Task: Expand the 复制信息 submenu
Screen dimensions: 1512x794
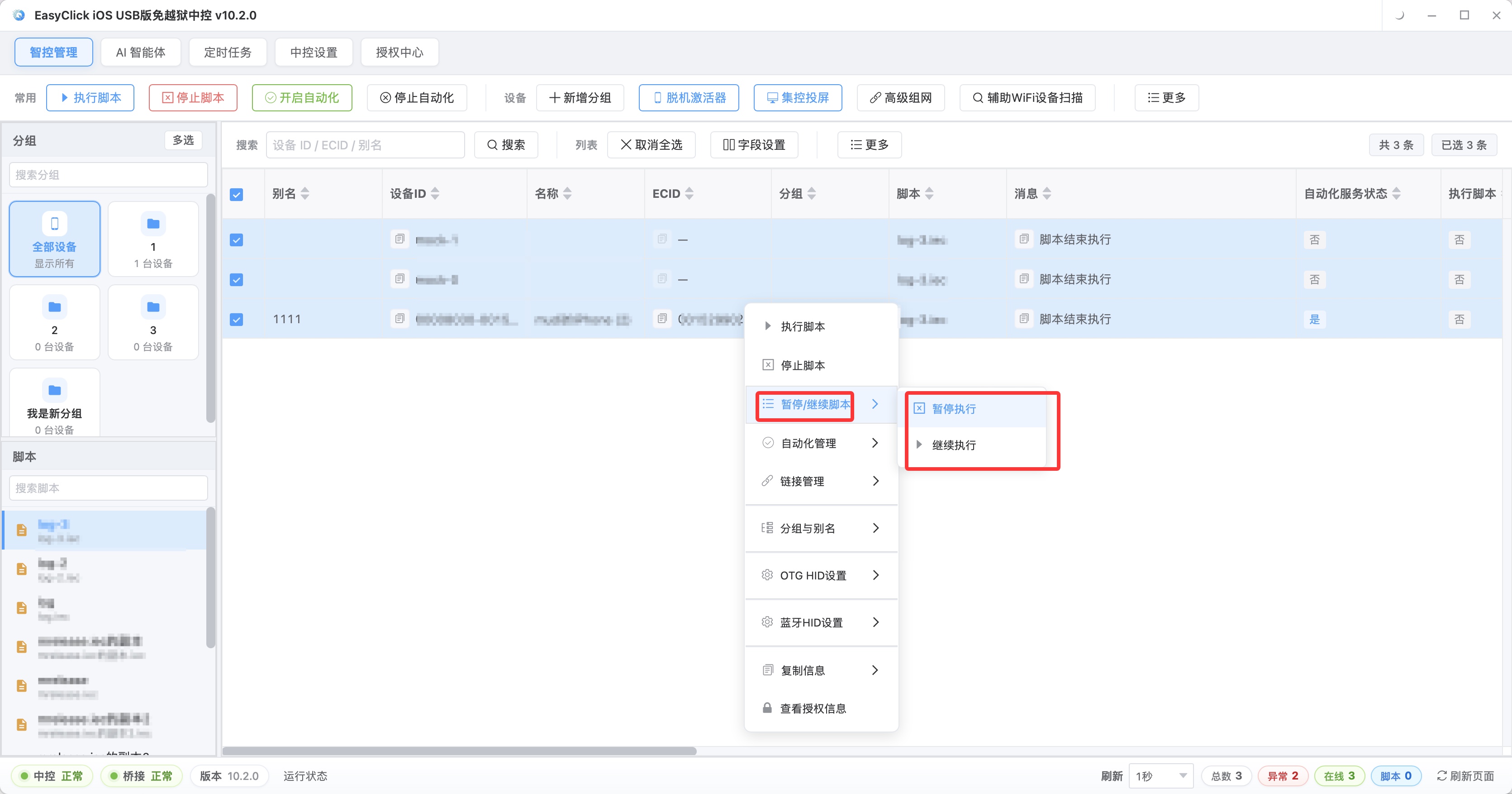Action: 821,670
